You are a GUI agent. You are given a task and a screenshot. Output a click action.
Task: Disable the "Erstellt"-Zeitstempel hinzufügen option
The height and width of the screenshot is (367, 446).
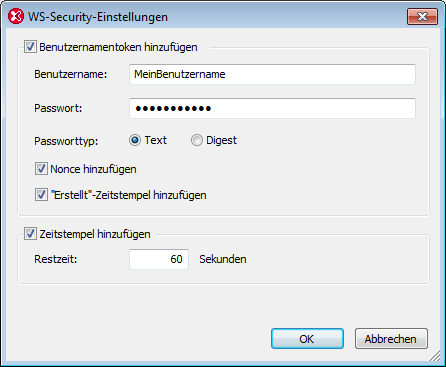click(41, 195)
